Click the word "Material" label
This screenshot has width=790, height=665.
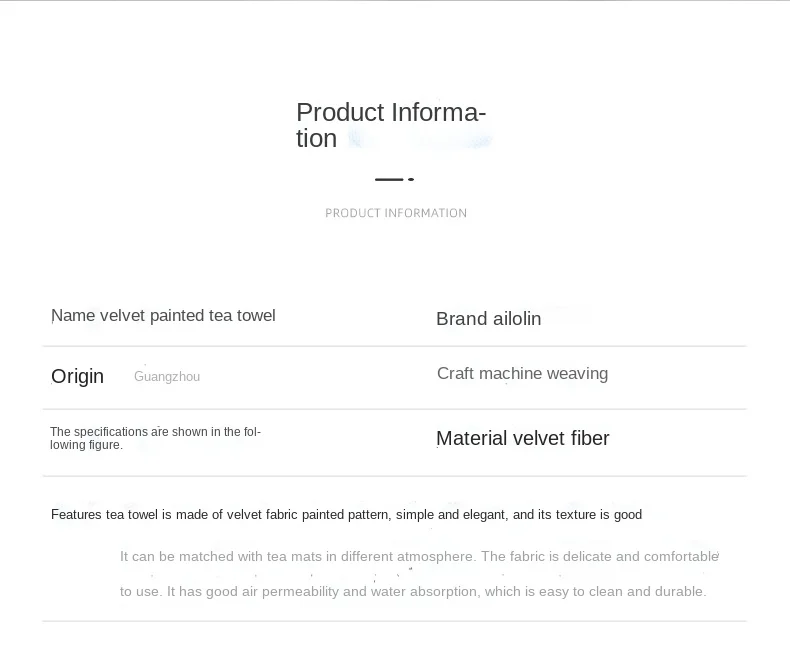click(x=473, y=438)
